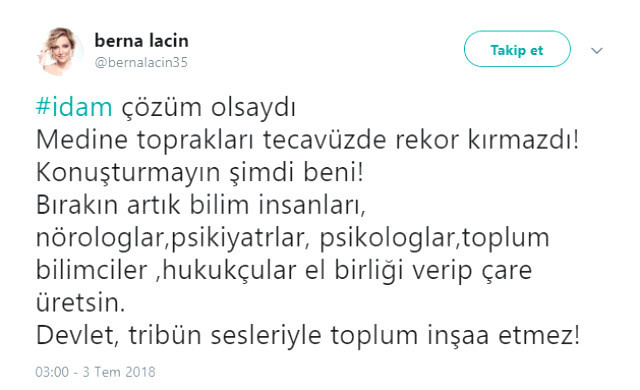Open the 03:00 tweet timestamp

pyautogui.click(x=52, y=372)
